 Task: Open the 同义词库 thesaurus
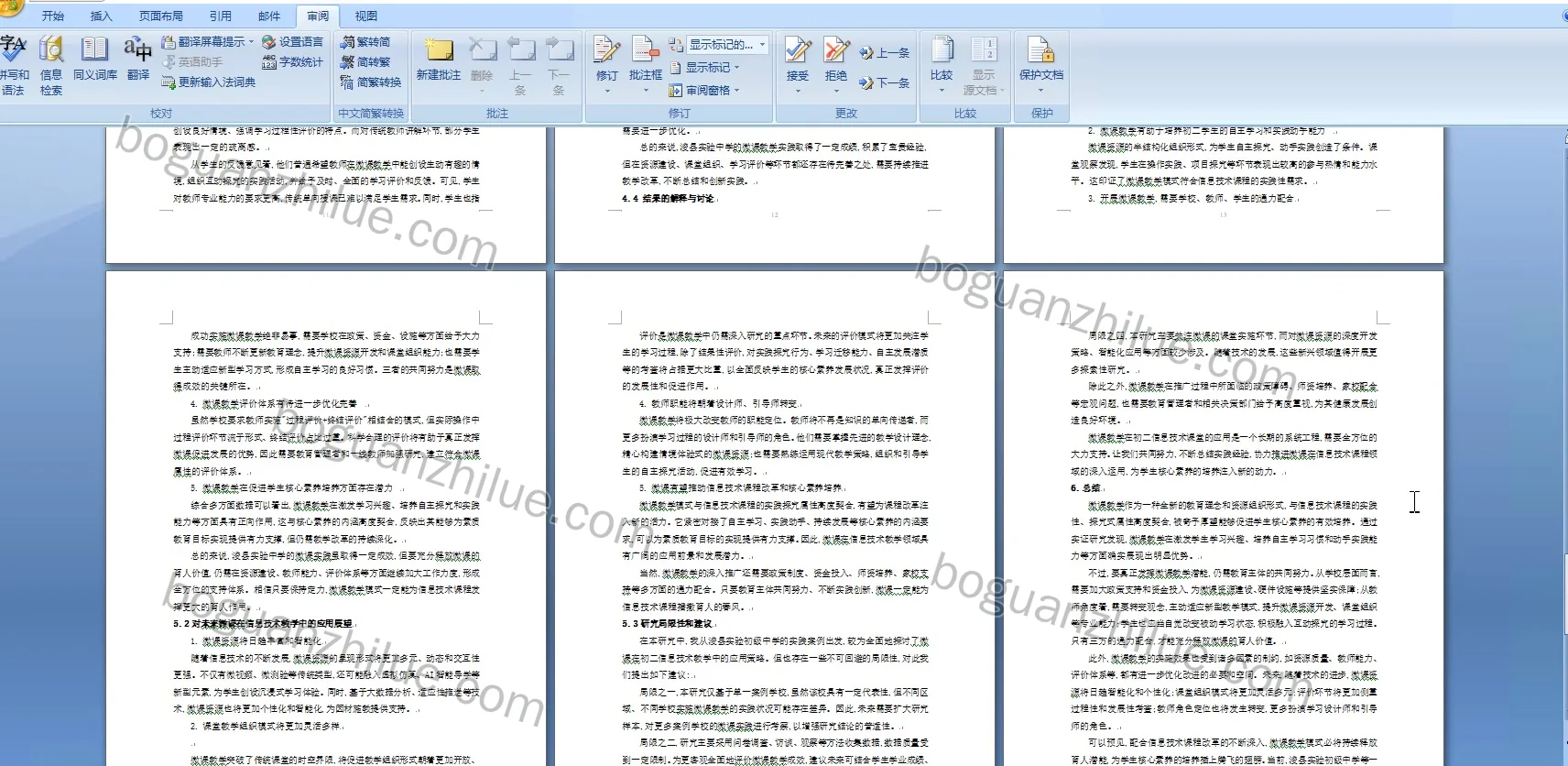tap(95, 60)
